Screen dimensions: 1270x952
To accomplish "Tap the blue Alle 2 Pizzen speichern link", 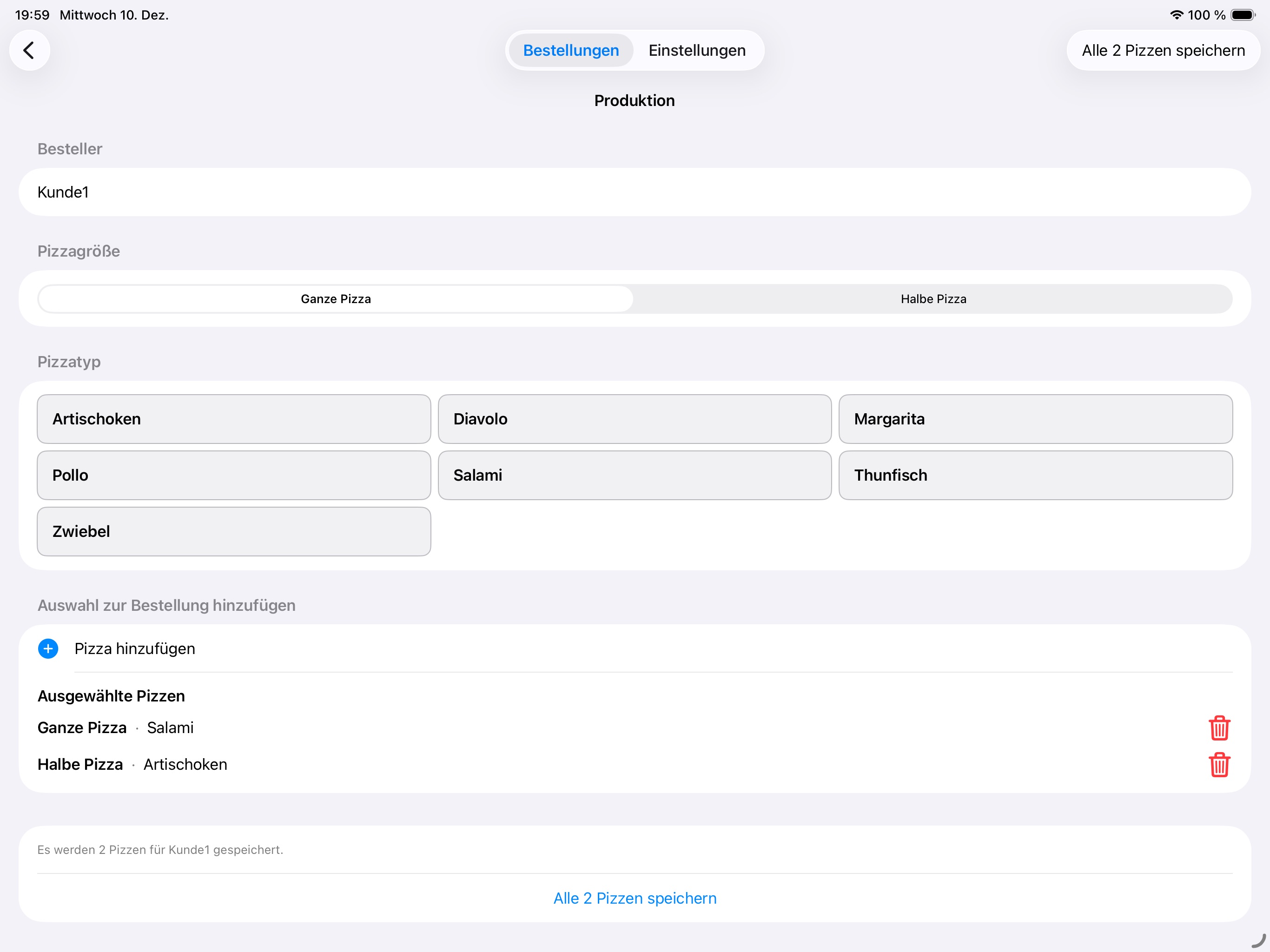I will coord(634,898).
